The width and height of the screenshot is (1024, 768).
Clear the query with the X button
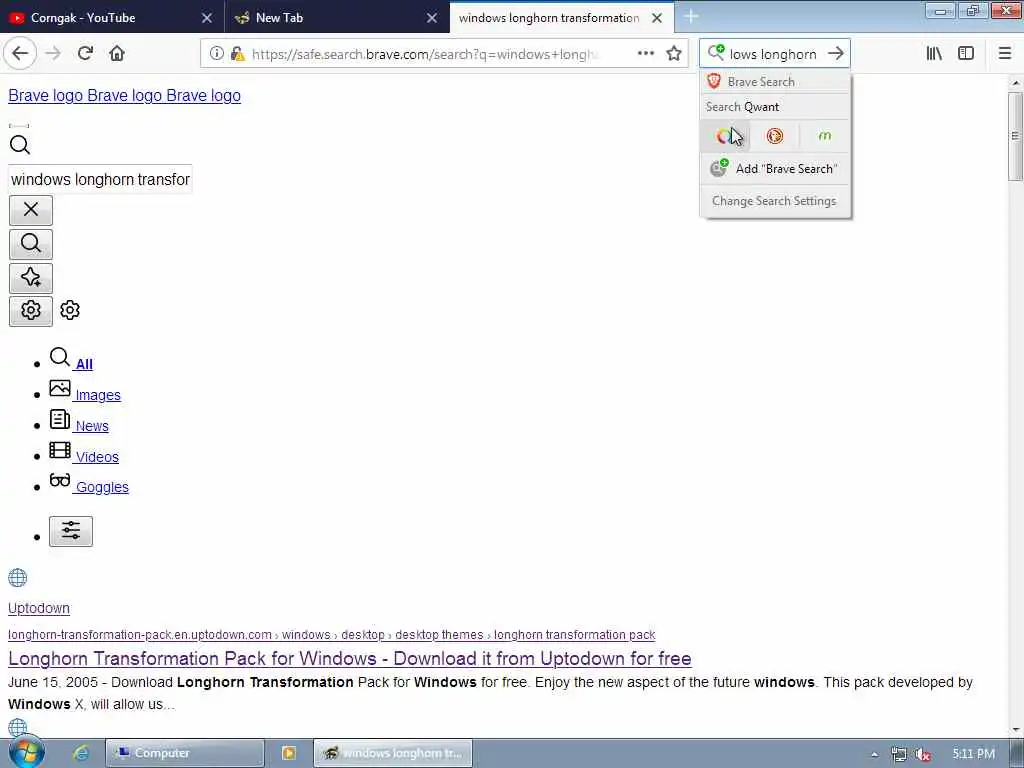[x=31, y=210]
